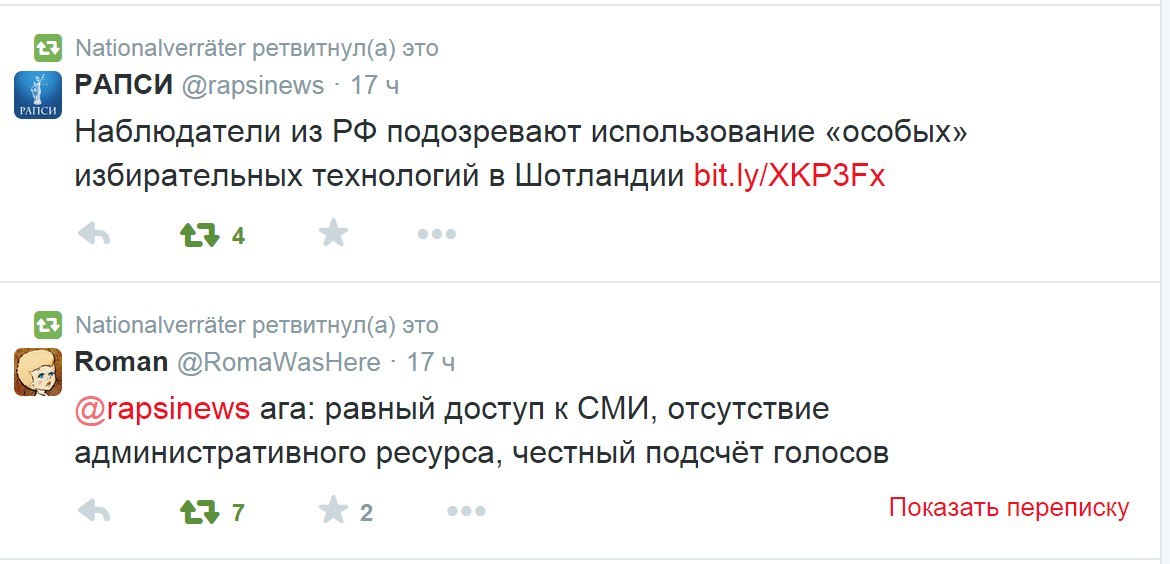Screen dimensions: 1170x564
Task: Retweet the РАПСИ tweet
Action: [199, 235]
